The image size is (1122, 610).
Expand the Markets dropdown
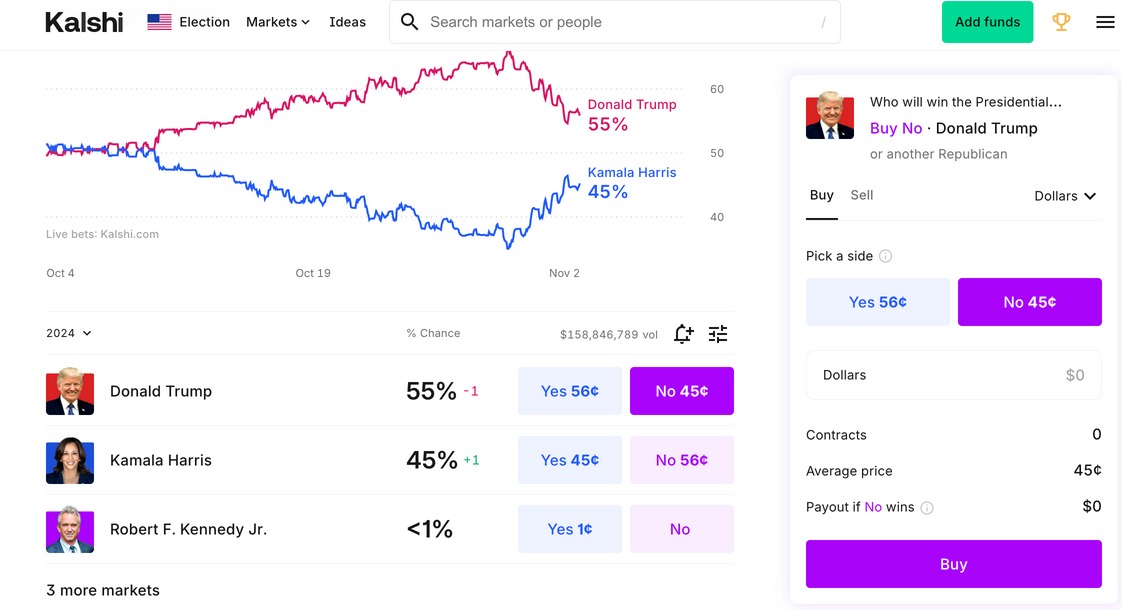[278, 22]
